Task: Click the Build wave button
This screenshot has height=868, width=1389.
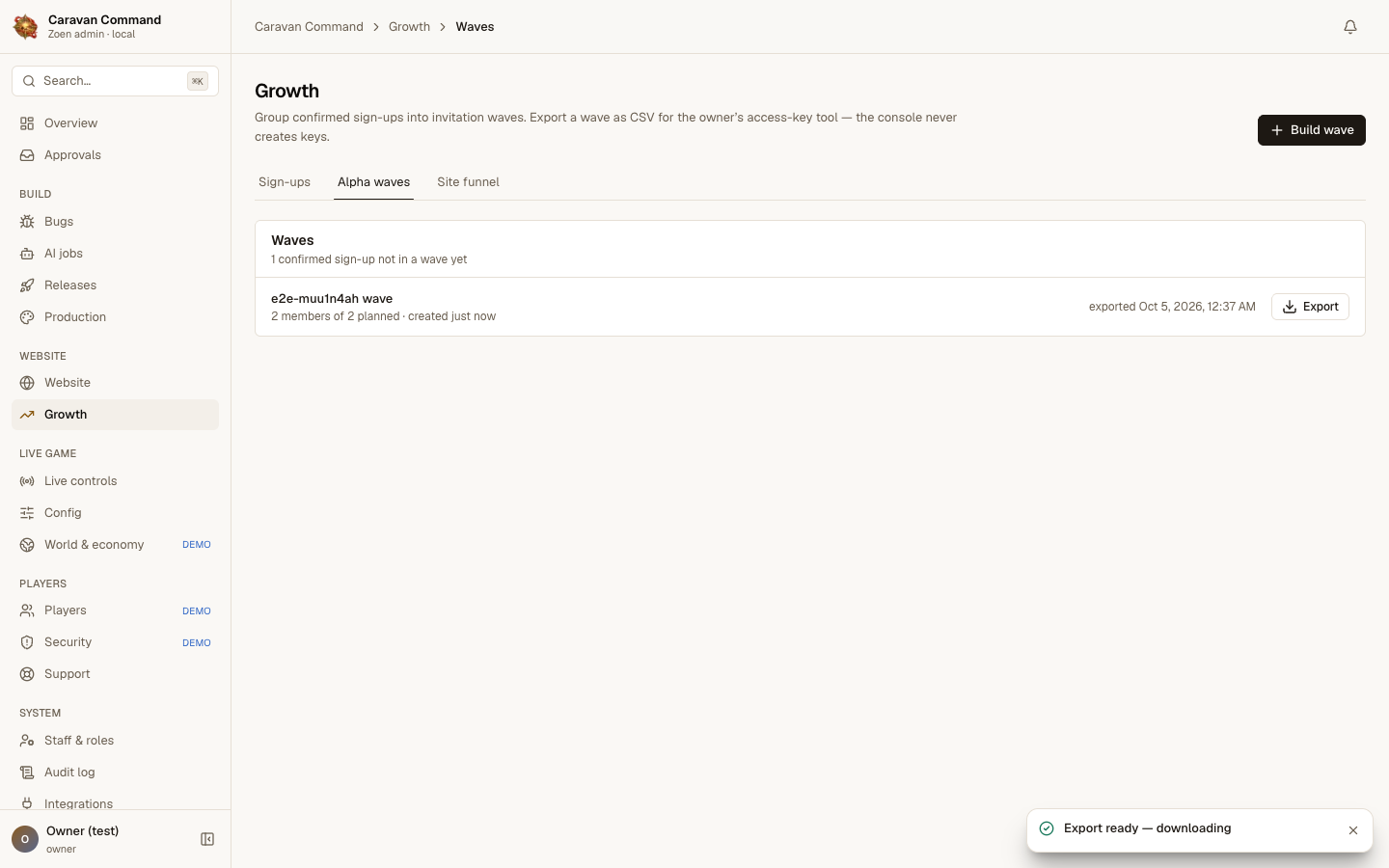Action: [x=1312, y=130]
